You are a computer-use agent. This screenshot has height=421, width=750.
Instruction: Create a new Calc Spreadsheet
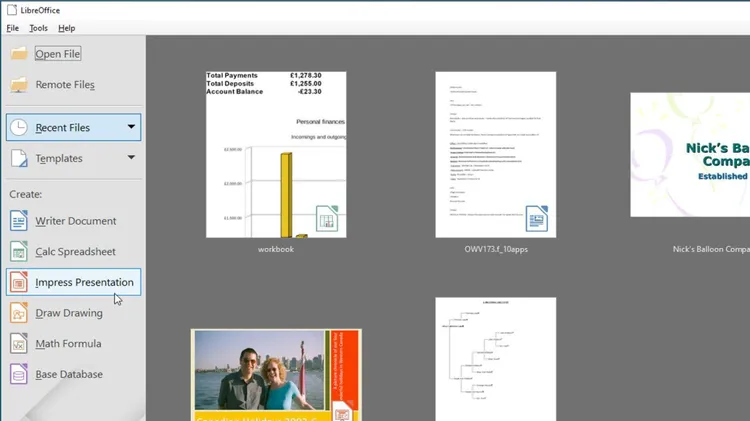75,252
